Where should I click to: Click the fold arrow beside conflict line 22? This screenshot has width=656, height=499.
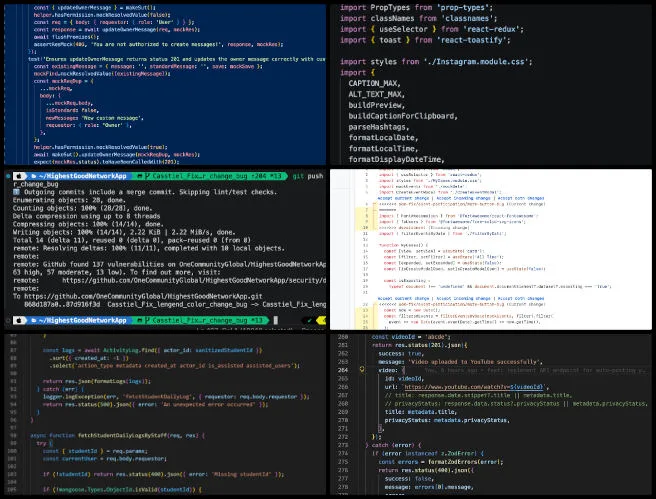(x=374, y=305)
